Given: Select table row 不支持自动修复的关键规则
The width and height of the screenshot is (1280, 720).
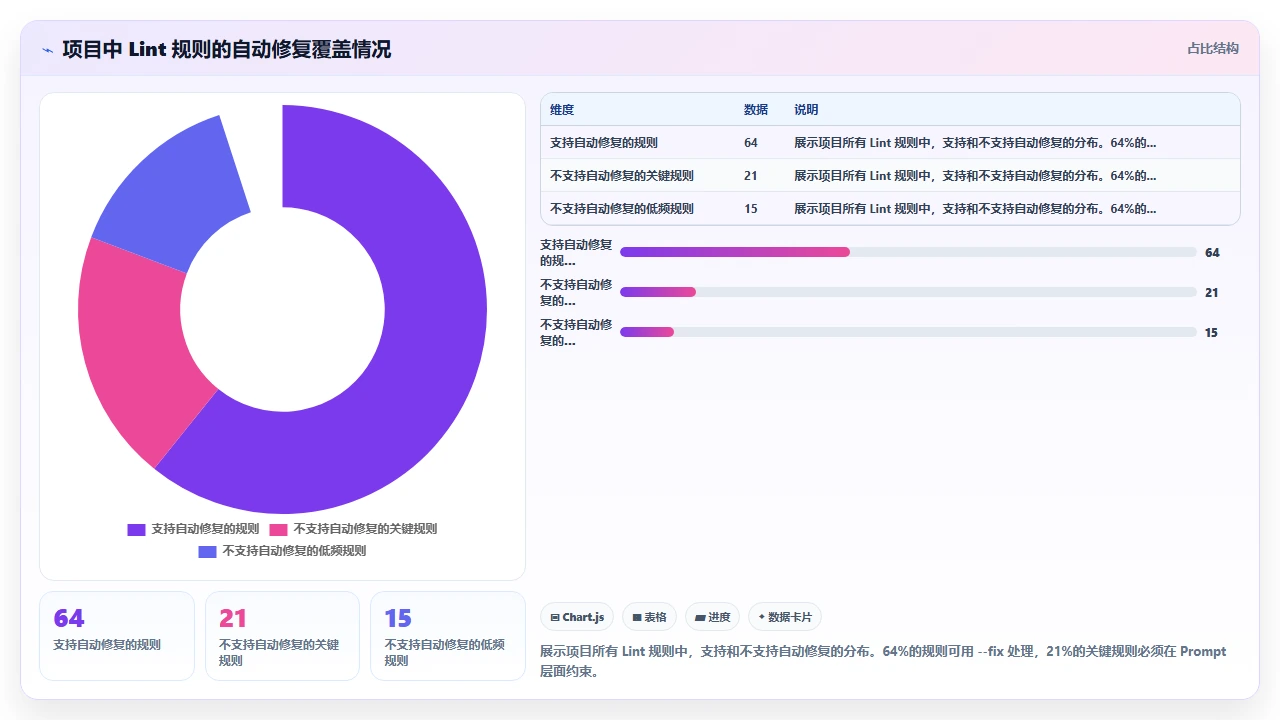Looking at the screenshot, I should (x=890, y=176).
